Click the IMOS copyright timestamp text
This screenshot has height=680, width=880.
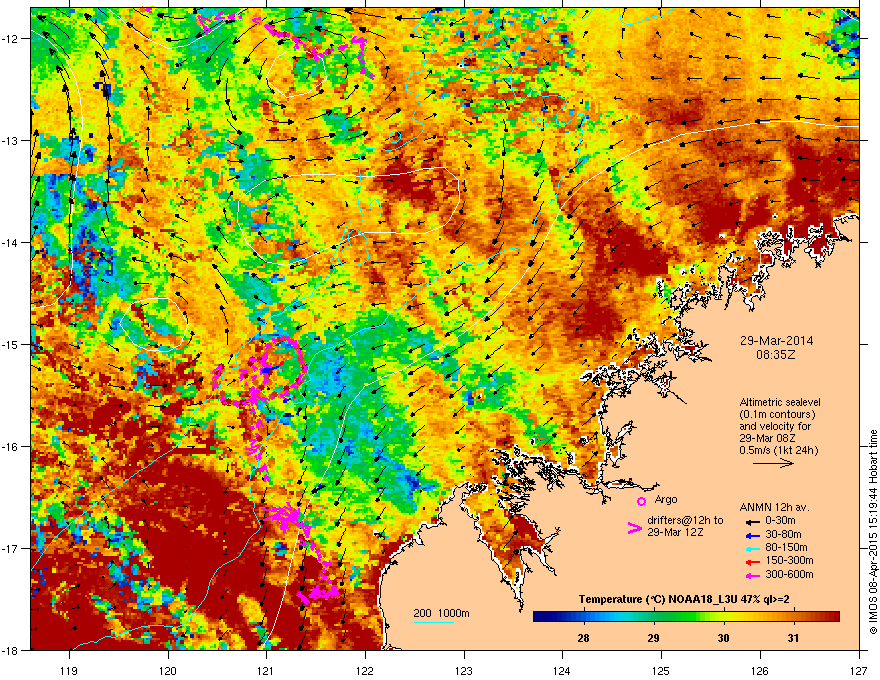[x=873, y=532]
